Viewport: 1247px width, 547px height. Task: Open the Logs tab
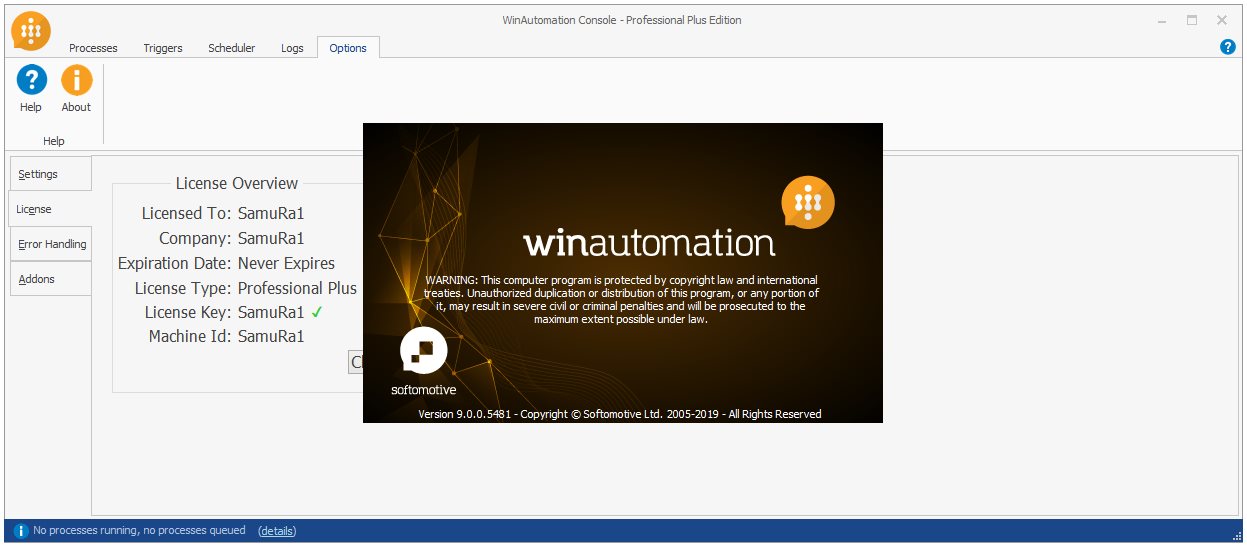(292, 48)
